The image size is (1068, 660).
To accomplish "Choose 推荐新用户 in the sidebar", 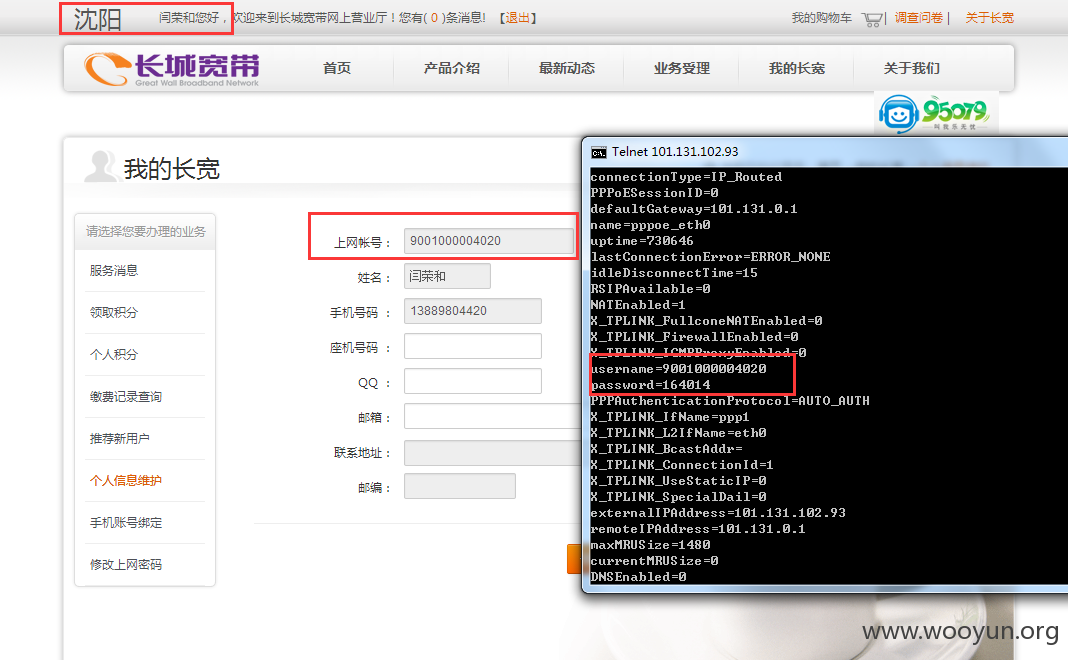I will (120, 439).
